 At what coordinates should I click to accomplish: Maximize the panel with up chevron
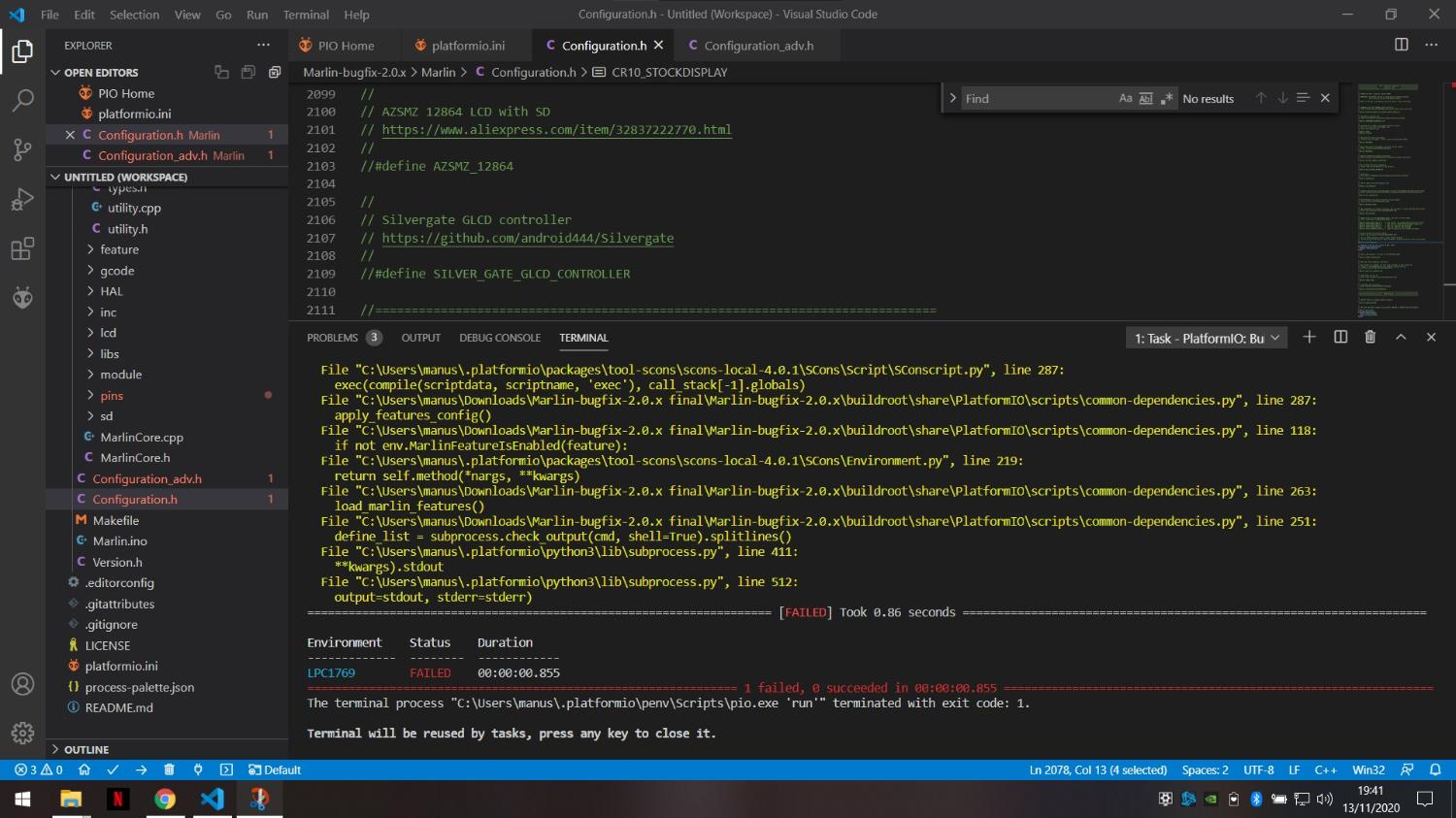click(x=1401, y=337)
